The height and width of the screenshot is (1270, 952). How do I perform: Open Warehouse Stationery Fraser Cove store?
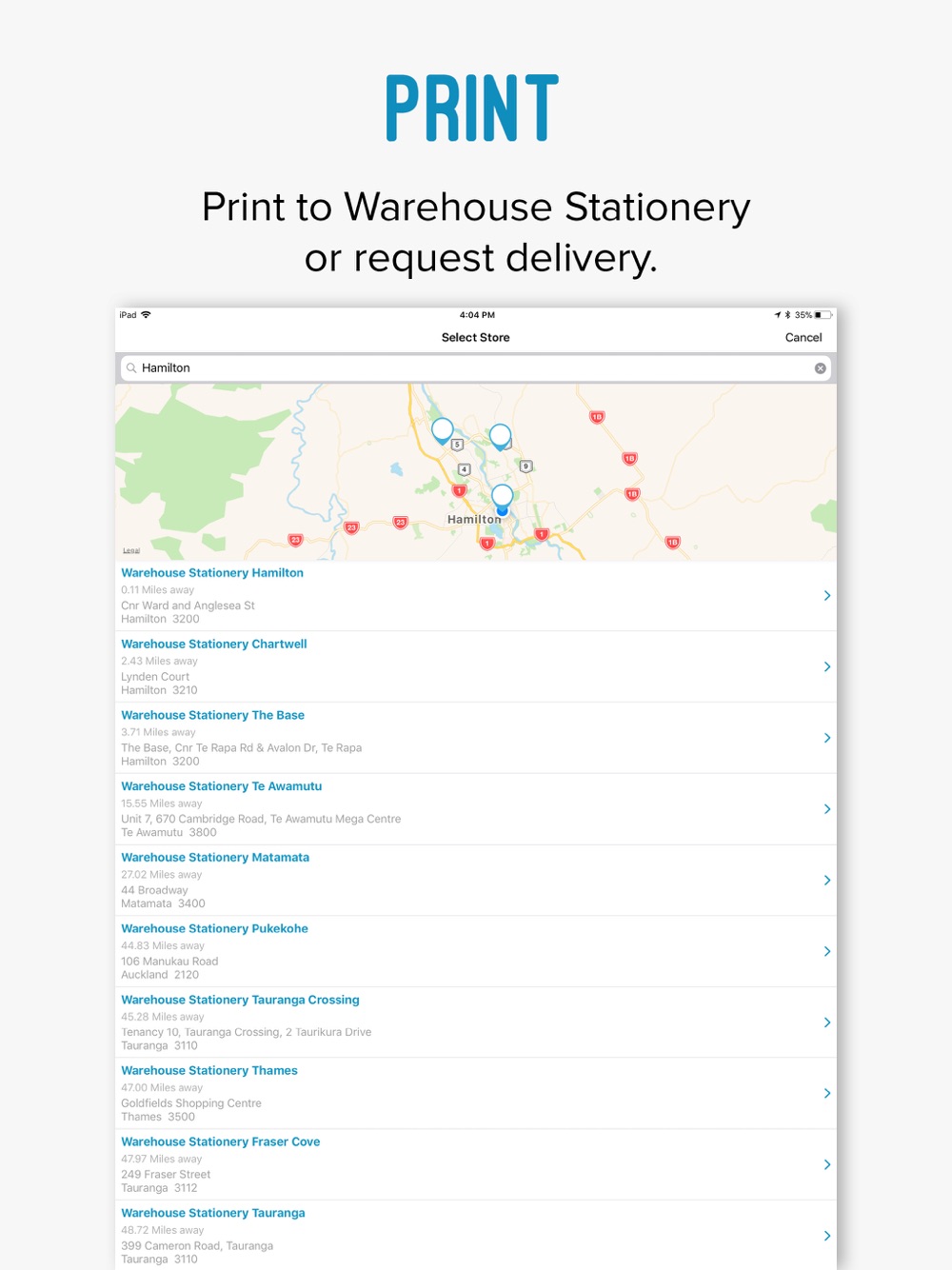click(x=476, y=1164)
